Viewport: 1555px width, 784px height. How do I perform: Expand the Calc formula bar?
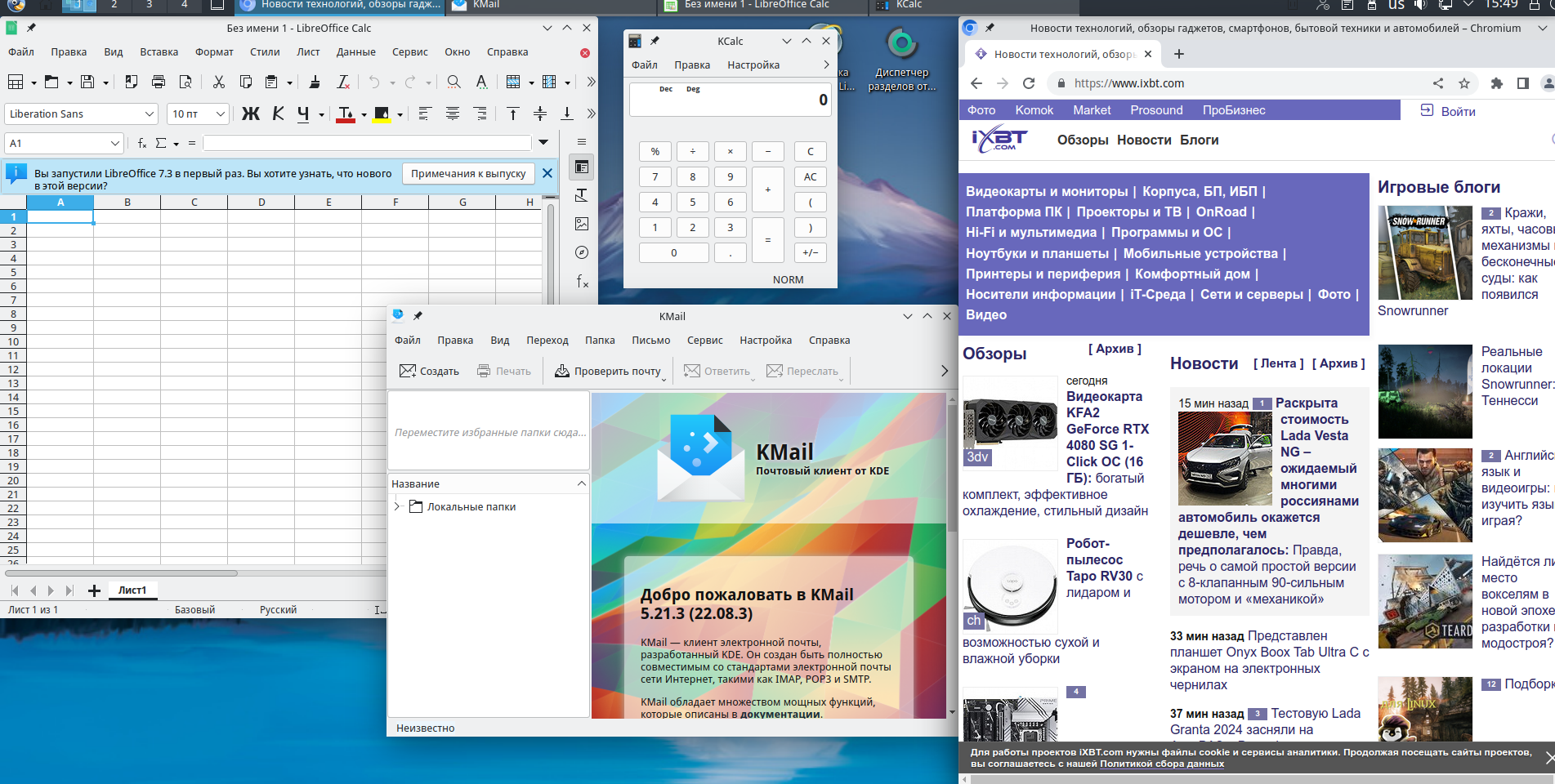(543, 142)
